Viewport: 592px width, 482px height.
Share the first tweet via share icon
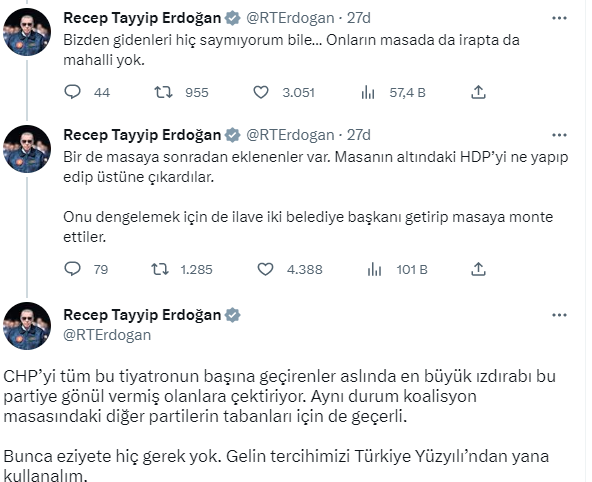478,92
